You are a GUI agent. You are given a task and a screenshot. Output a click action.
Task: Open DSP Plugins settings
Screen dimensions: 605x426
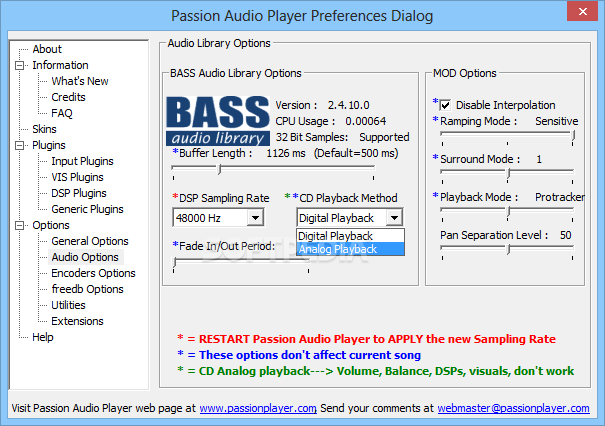pos(79,193)
